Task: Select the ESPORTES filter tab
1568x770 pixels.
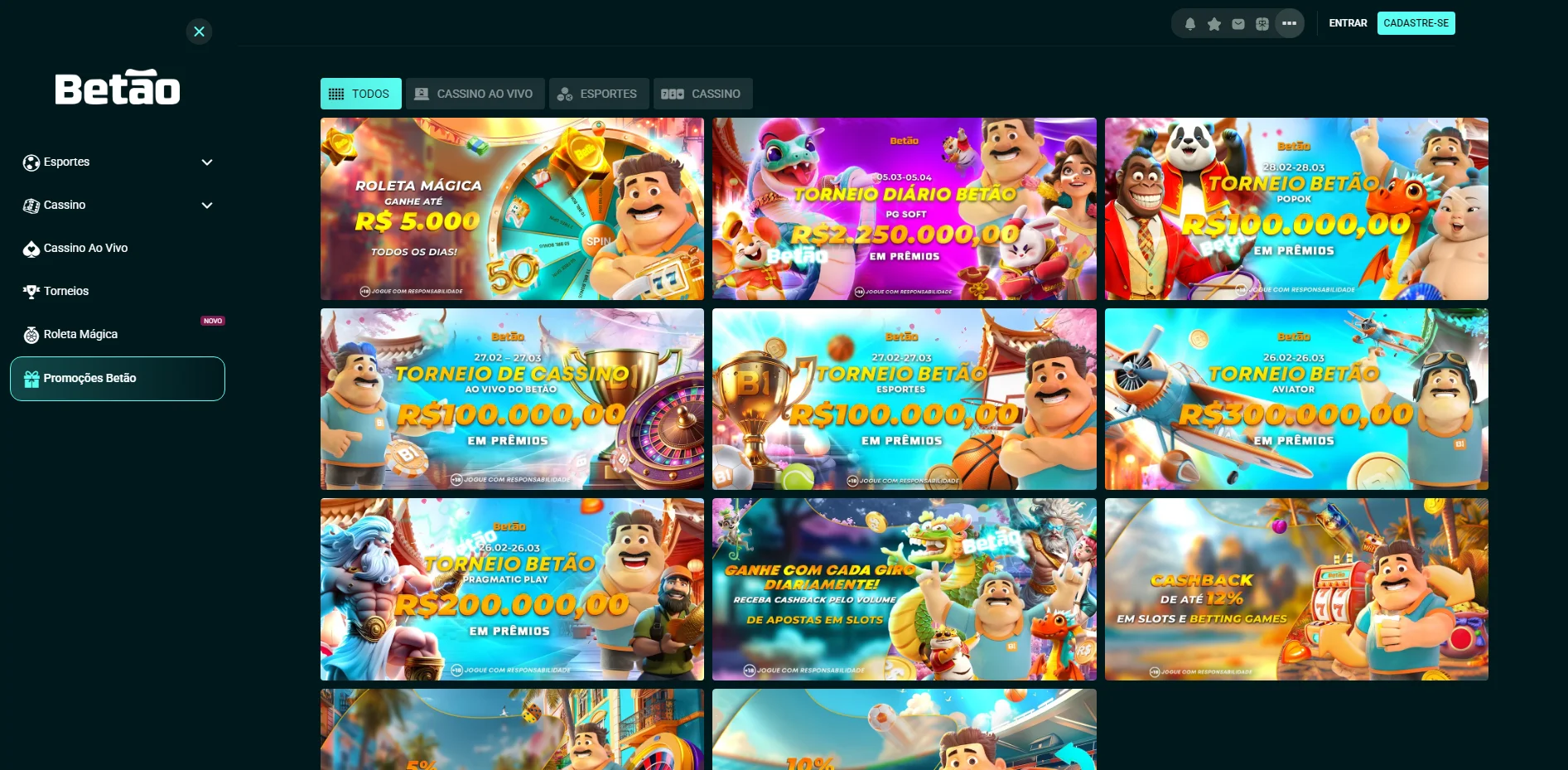Action: pos(599,94)
